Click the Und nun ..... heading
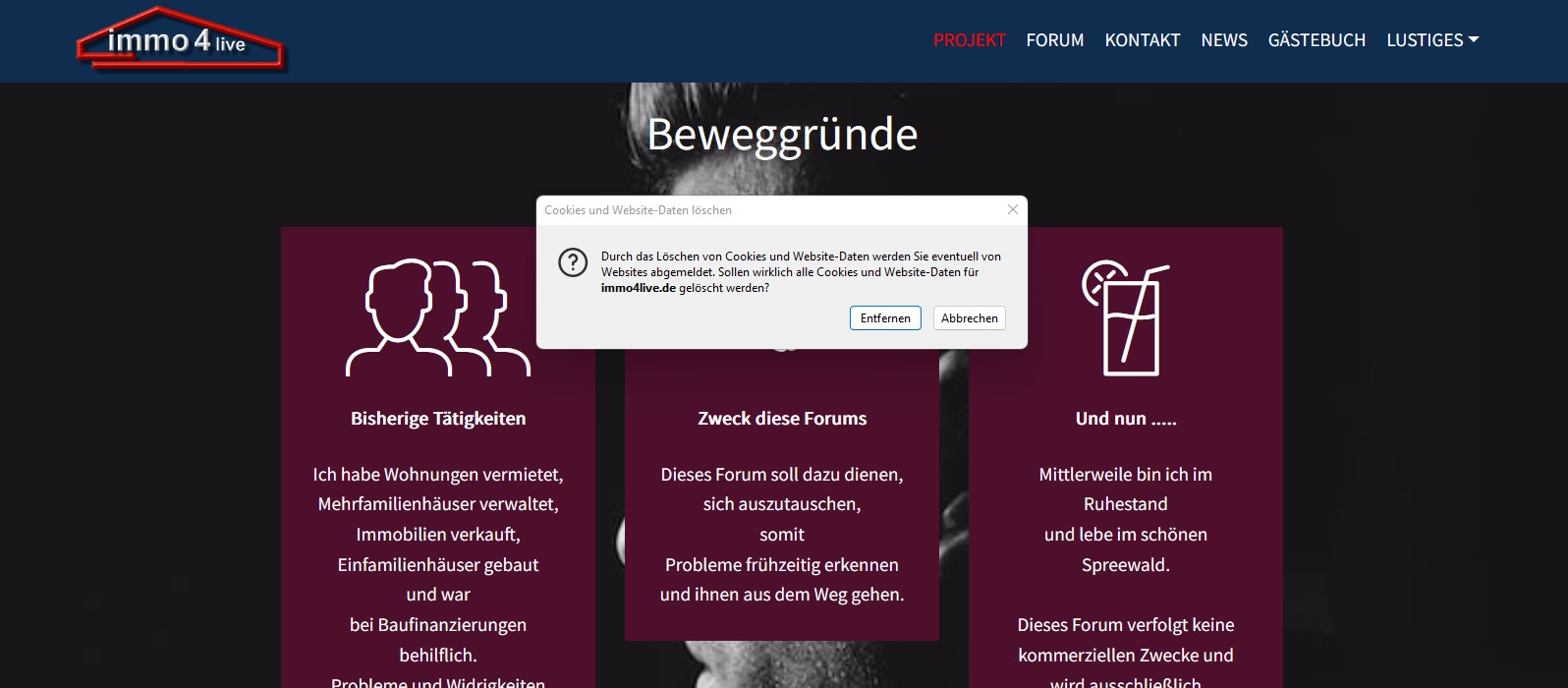This screenshot has height=688, width=1568. click(1126, 419)
